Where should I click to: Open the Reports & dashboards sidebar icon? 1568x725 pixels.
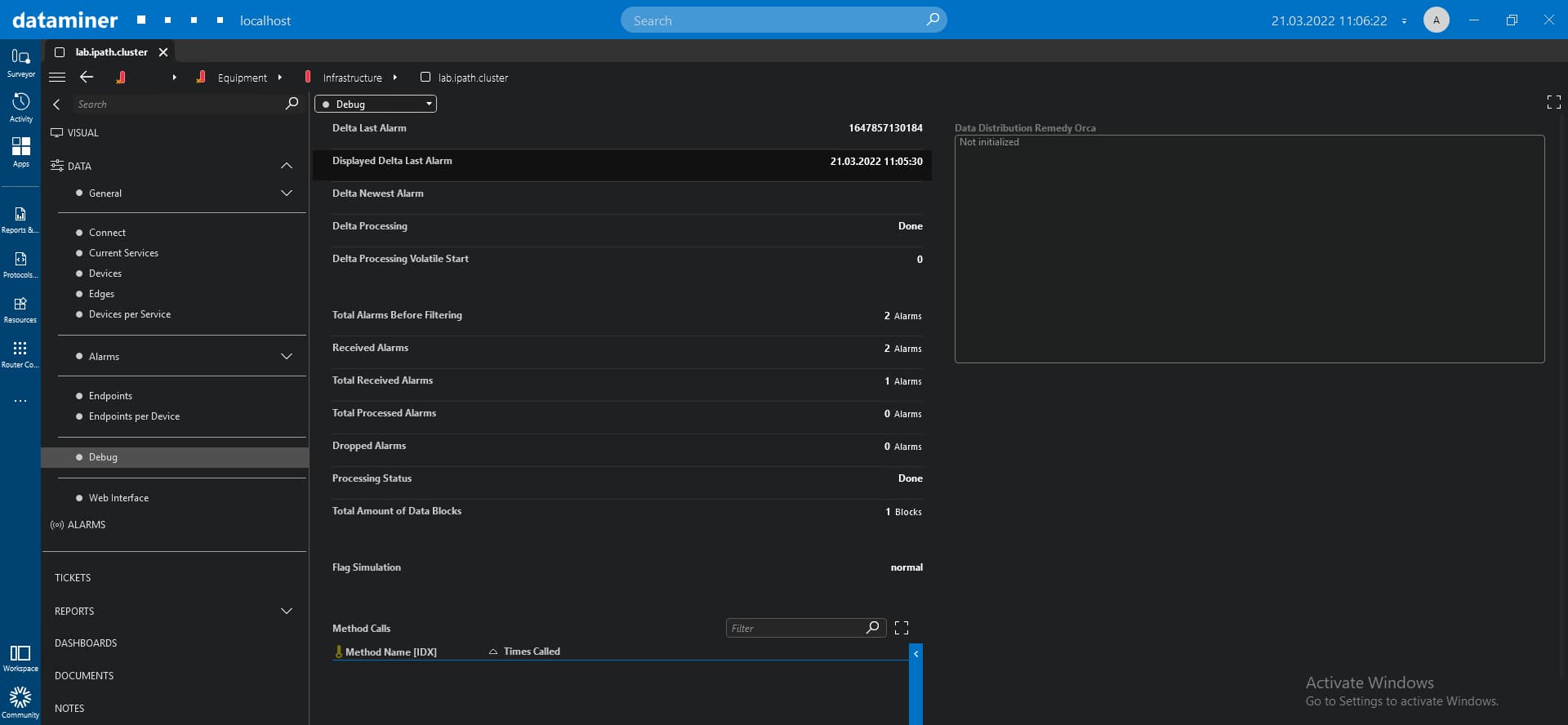point(20,220)
